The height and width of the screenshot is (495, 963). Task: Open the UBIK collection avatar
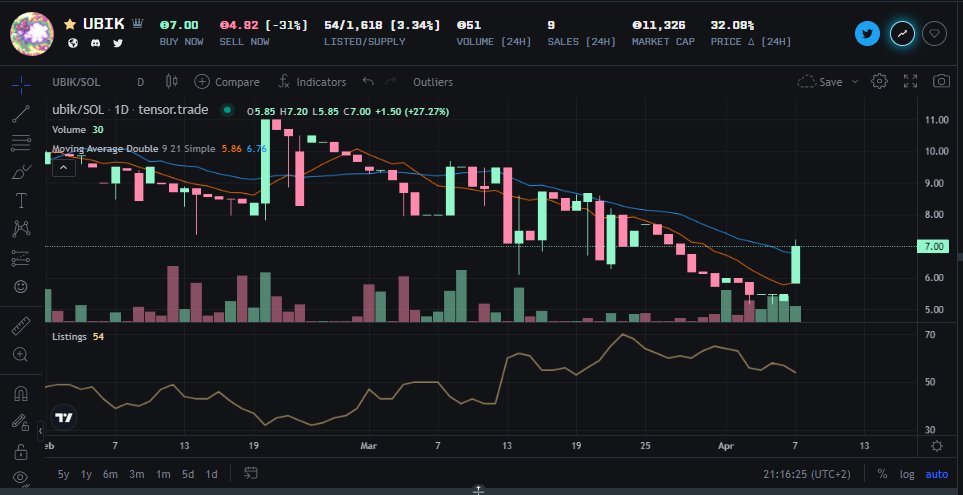[x=32, y=34]
